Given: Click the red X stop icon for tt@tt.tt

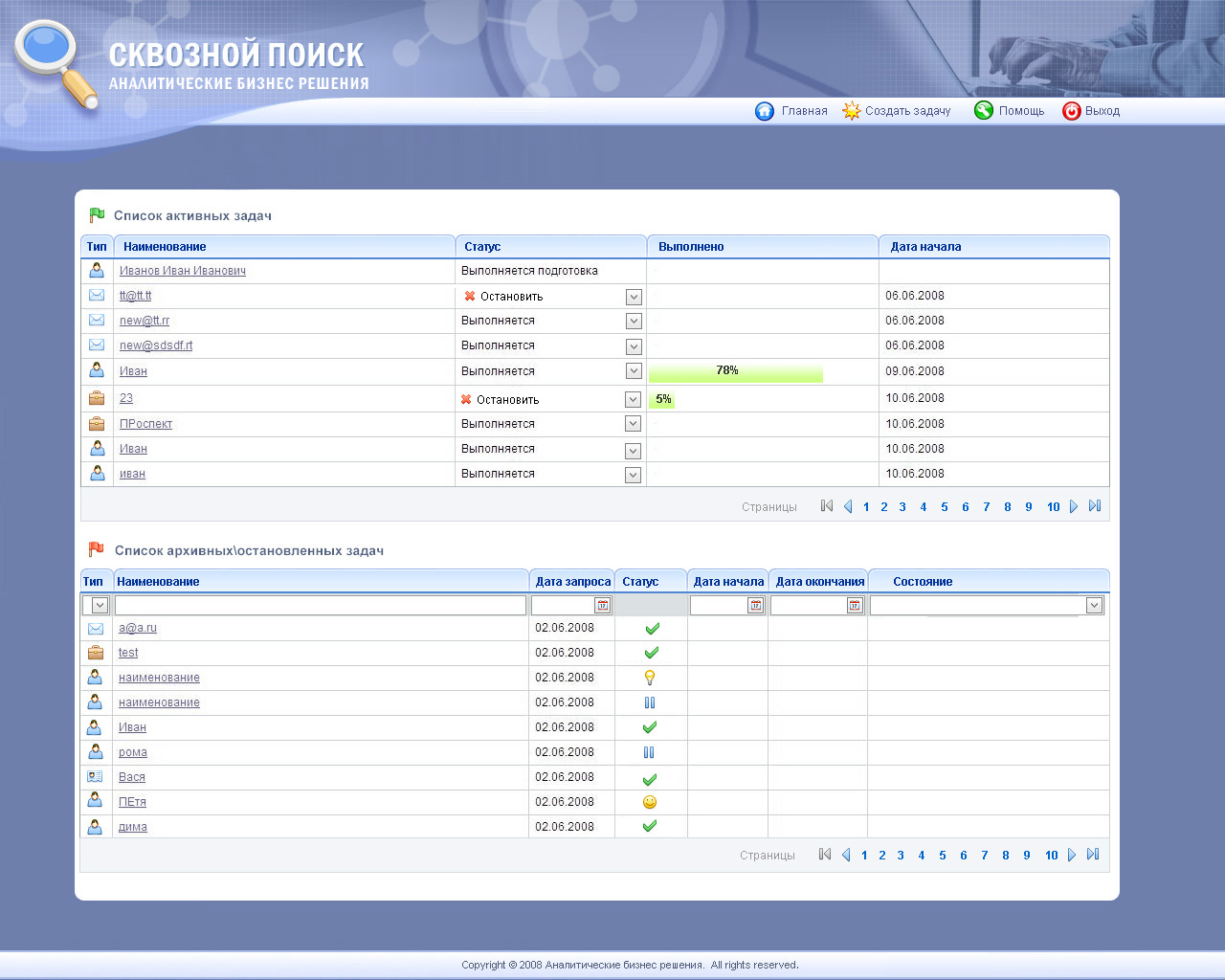Looking at the screenshot, I should coord(470,296).
